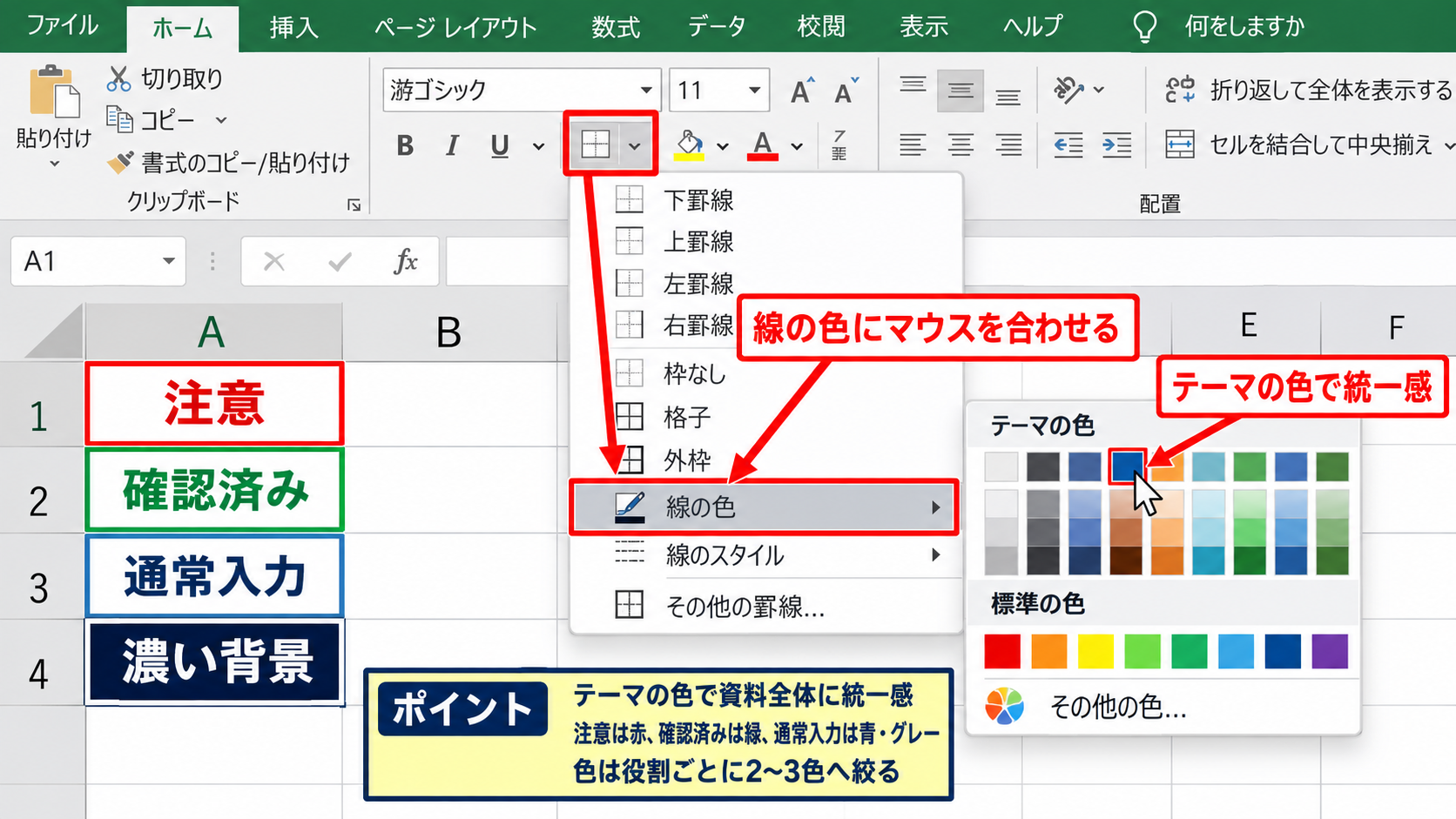This screenshot has height=819, width=1456.
Task: Switch to the 数式 (Formulas) tab
Action: [x=616, y=28]
